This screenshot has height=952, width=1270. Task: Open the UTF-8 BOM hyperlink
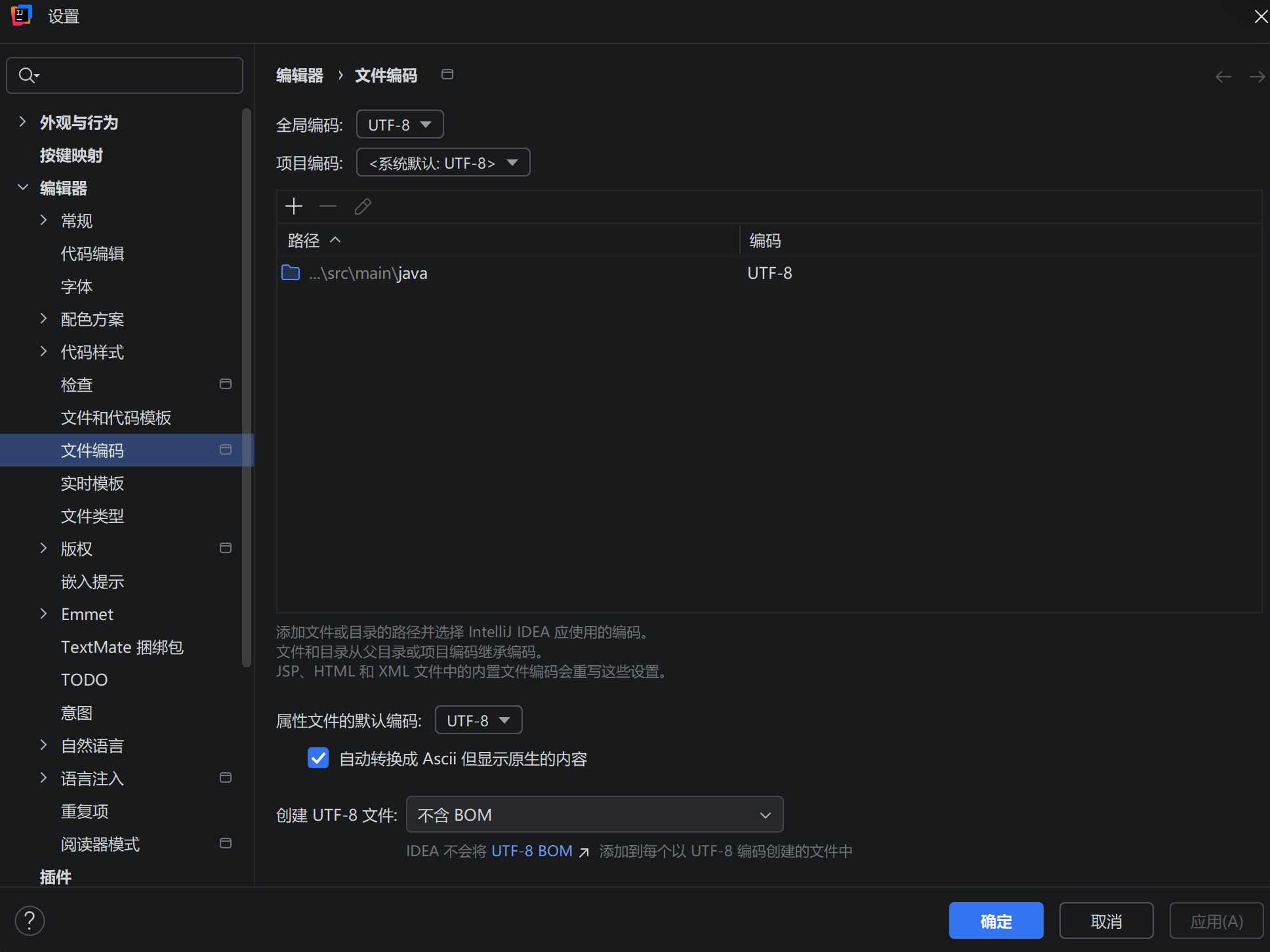532,851
